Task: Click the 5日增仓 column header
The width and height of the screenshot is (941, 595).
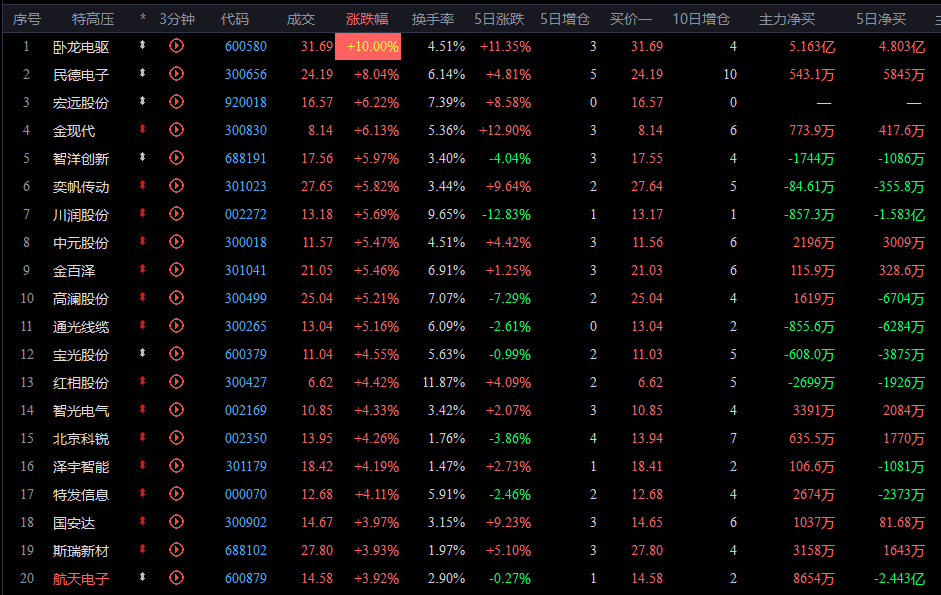Action: [x=565, y=19]
